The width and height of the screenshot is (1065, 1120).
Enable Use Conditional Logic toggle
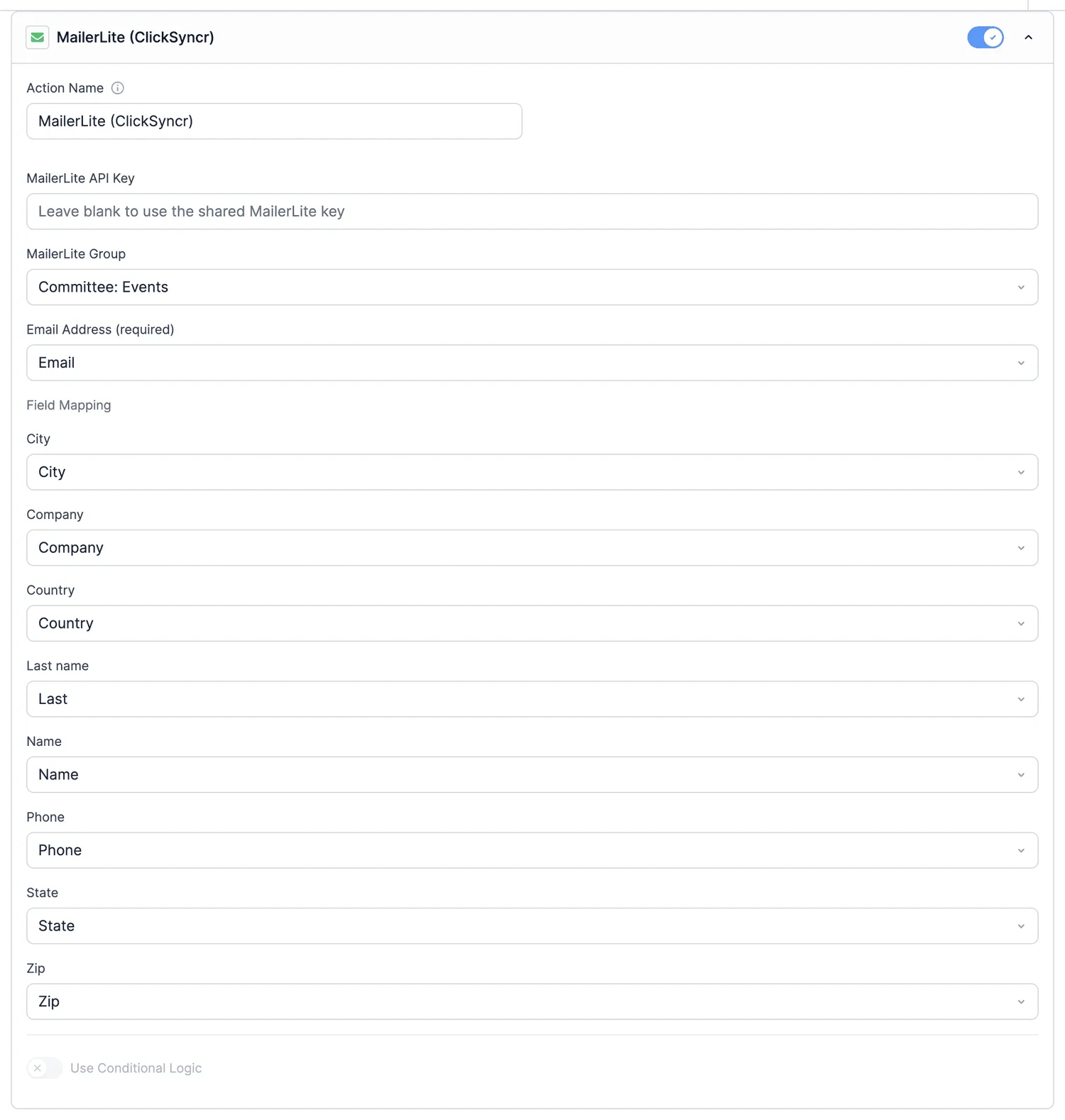45,1068
